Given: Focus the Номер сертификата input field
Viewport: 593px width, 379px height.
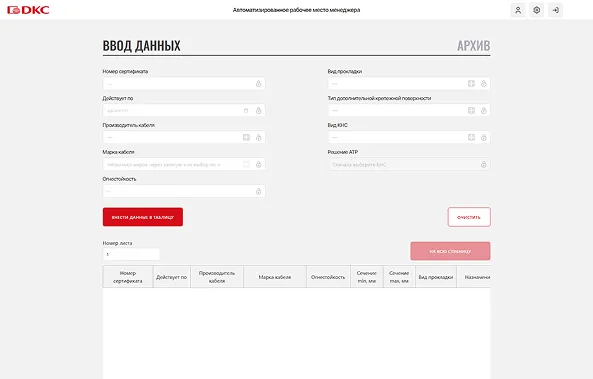Looking at the screenshot, I should click(x=184, y=84).
